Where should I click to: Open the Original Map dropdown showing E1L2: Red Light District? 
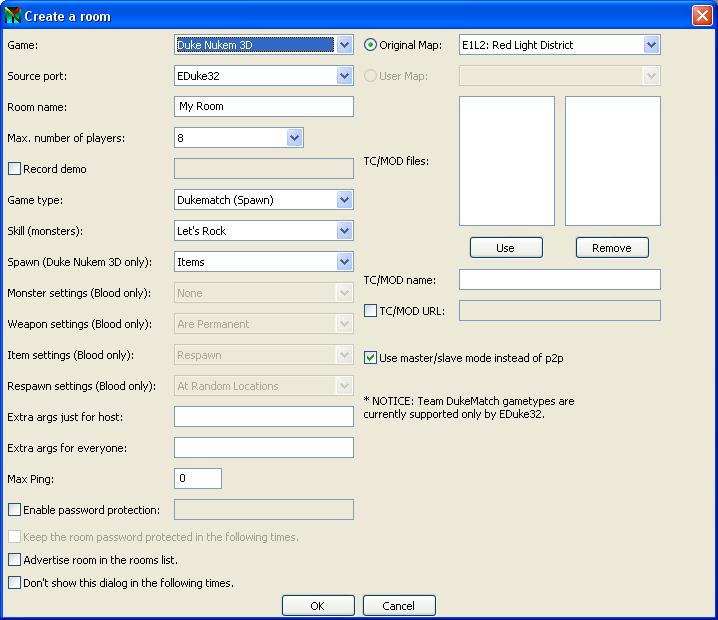[560, 45]
